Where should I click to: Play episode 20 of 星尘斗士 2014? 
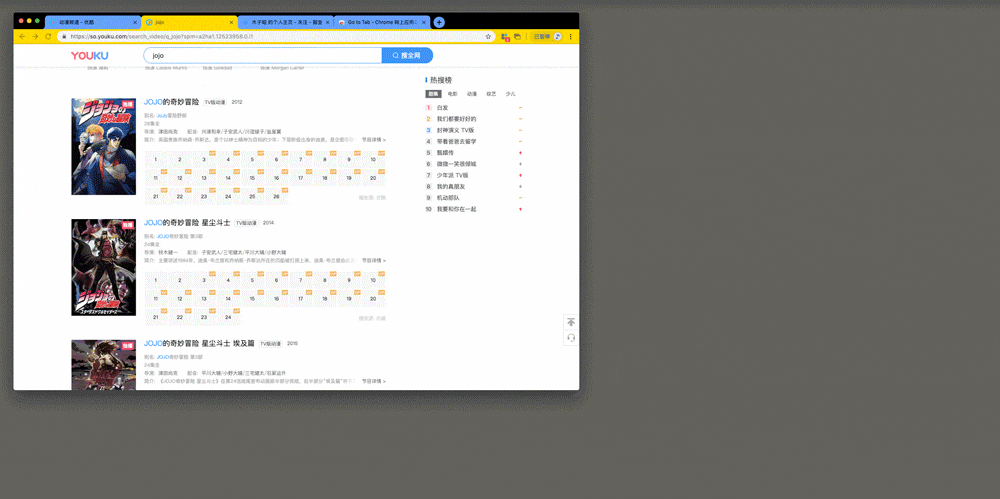coord(373,299)
